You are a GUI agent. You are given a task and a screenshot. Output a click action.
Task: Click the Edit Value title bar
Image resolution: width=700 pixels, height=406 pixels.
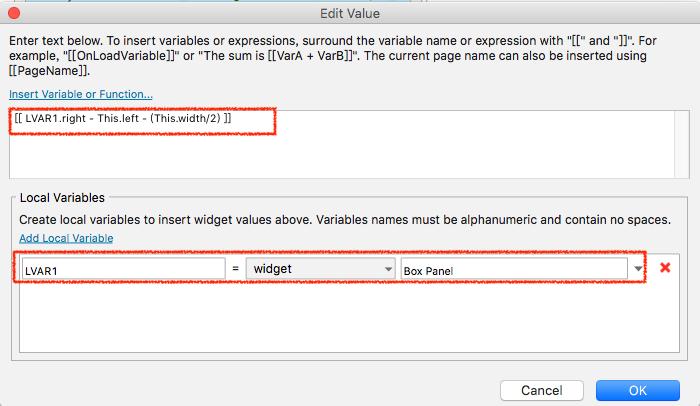[350, 13]
